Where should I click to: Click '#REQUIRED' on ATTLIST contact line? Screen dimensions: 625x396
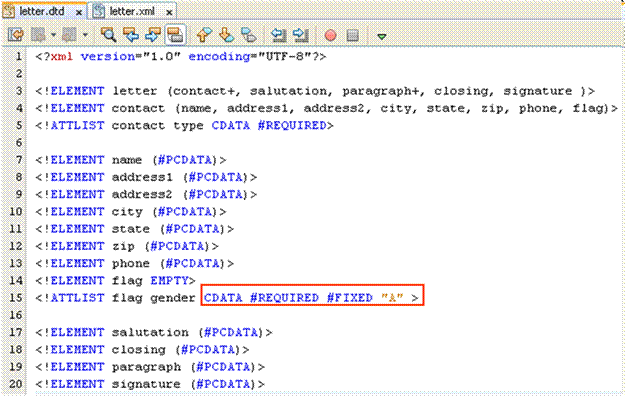(292, 126)
